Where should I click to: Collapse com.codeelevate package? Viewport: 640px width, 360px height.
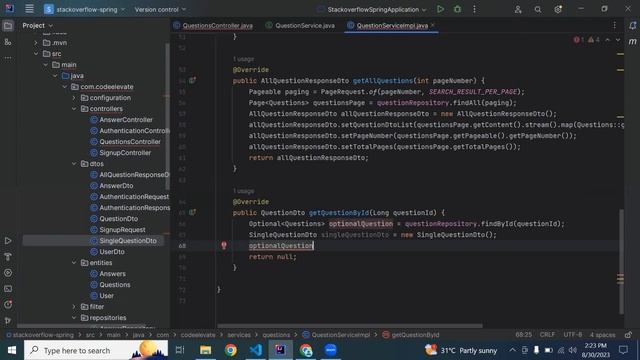[64, 87]
